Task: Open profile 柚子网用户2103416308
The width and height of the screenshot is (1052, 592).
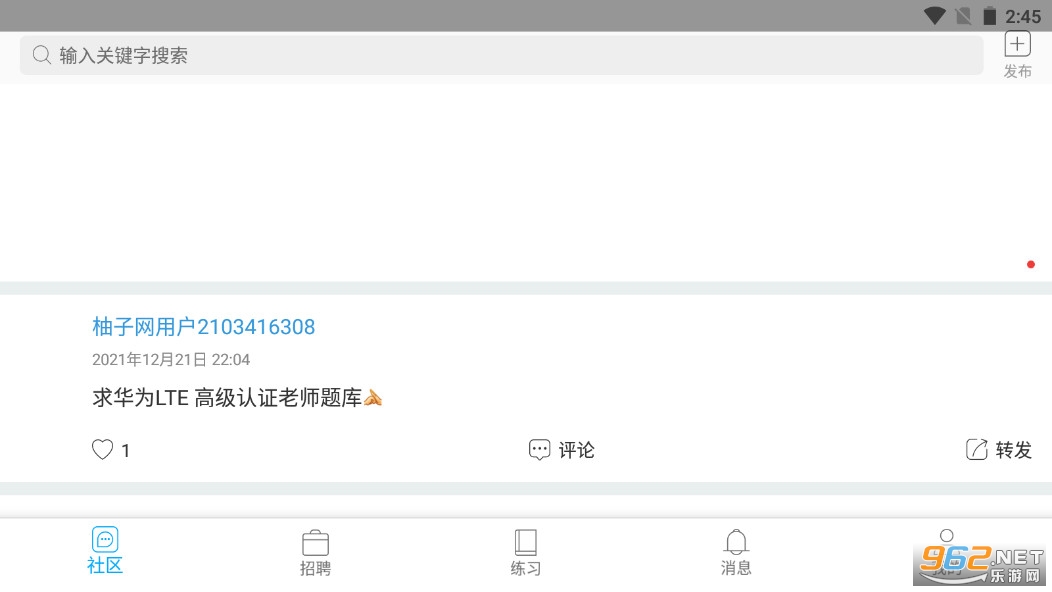Action: pos(203,327)
